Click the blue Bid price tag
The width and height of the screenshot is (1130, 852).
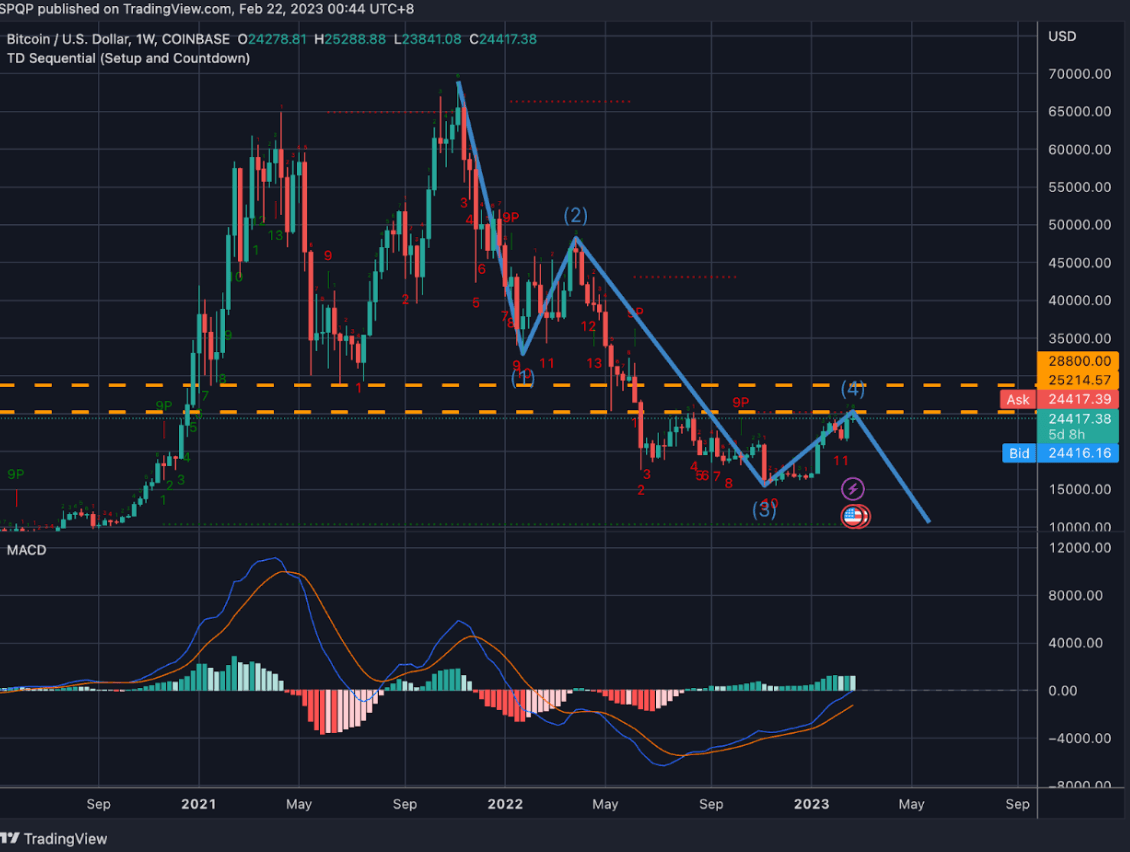click(x=1018, y=454)
